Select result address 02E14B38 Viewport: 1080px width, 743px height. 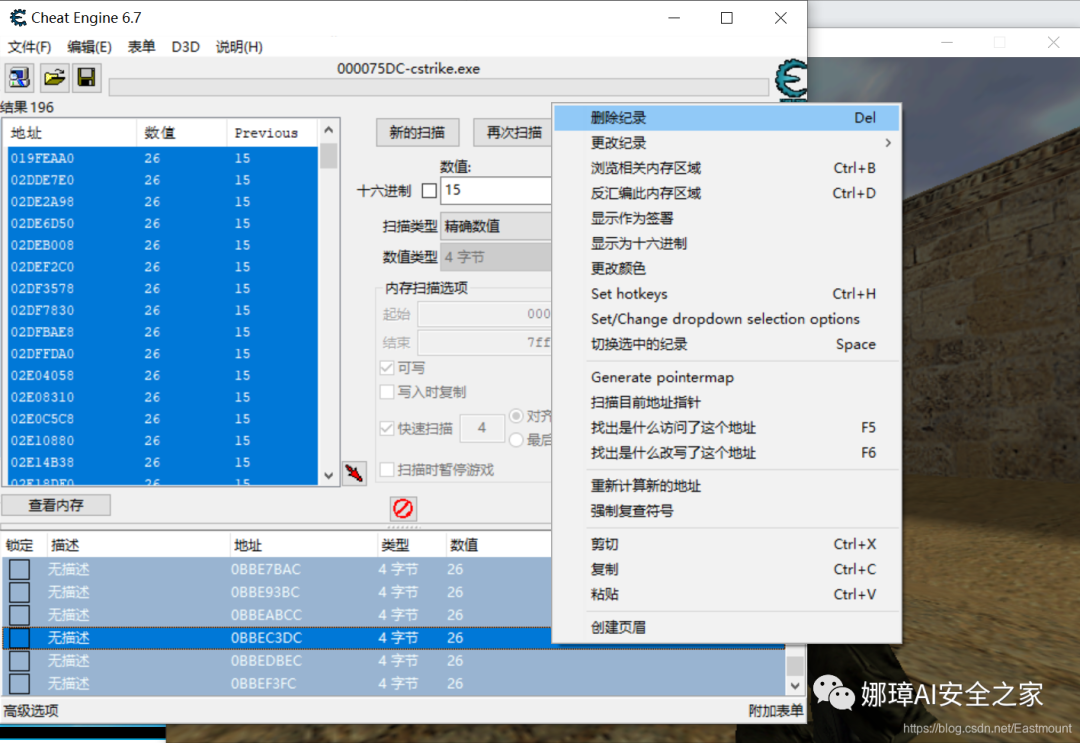163,462
